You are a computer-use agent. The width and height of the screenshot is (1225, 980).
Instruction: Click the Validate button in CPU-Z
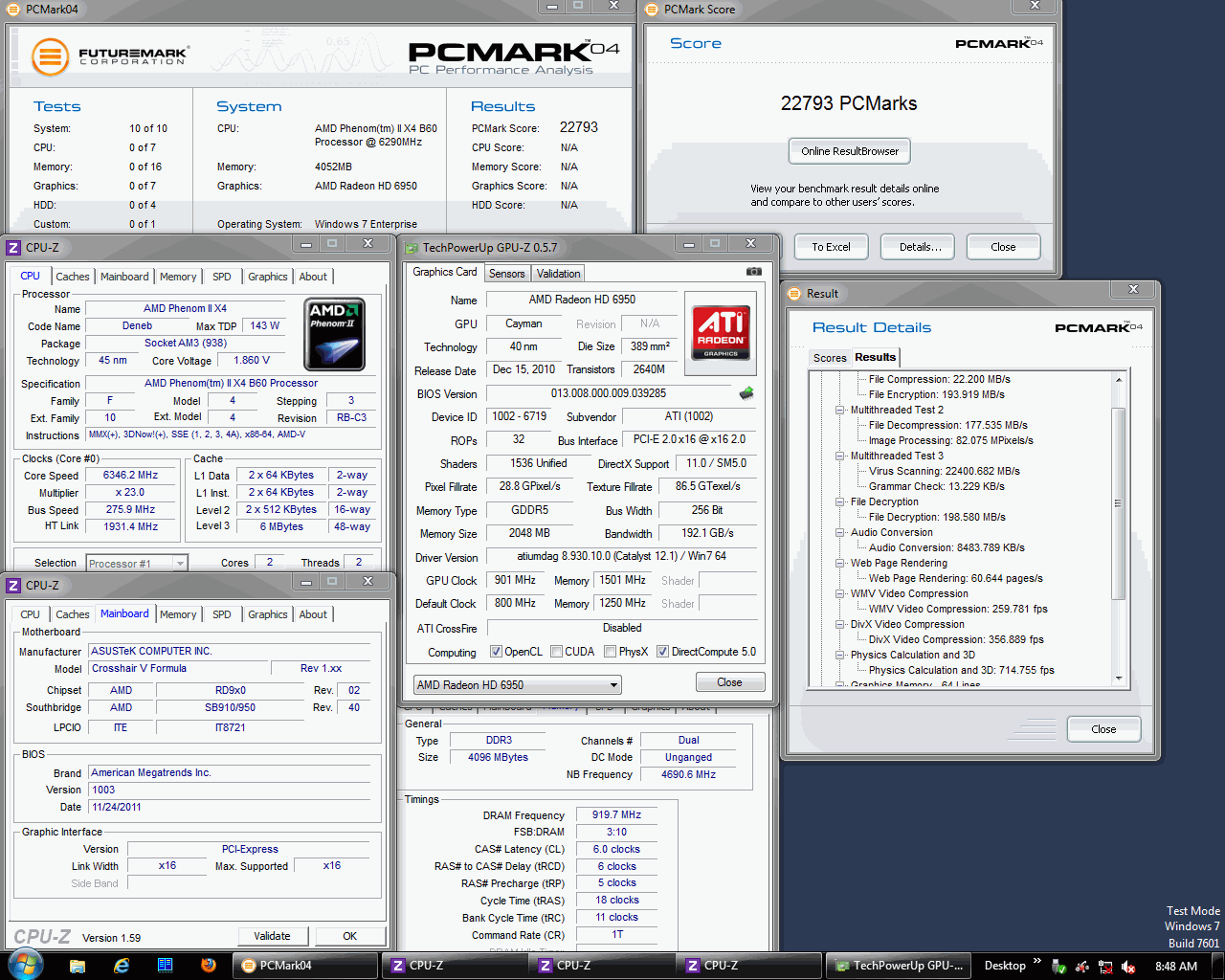[x=272, y=936]
